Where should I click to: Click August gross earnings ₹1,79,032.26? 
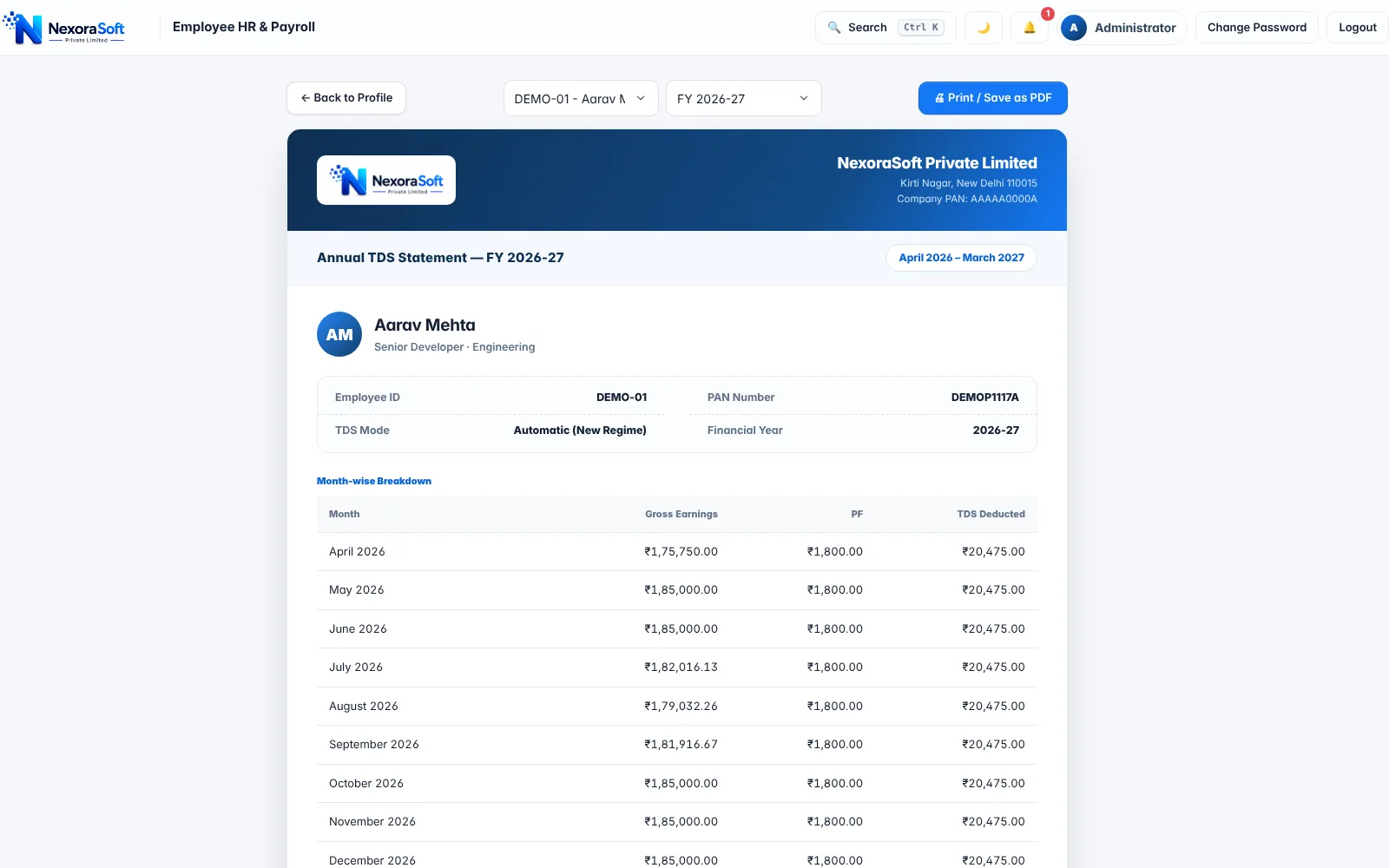pyautogui.click(x=681, y=707)
